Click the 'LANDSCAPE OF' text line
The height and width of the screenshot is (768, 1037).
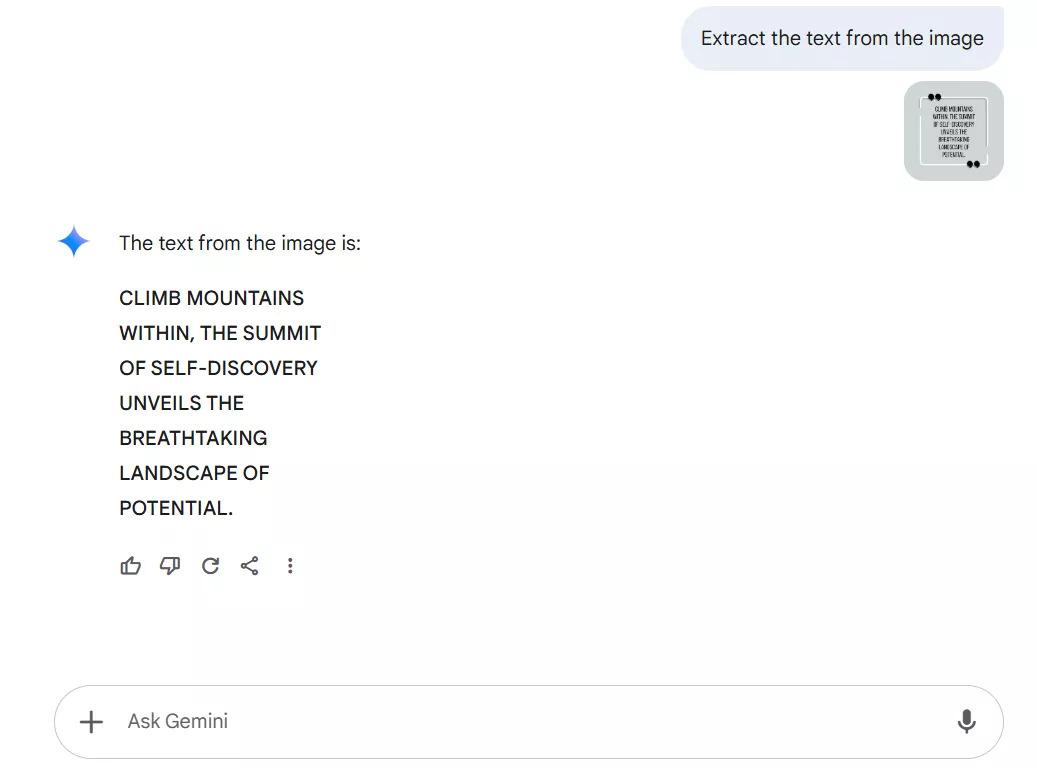pyautogui.click(x=194, y=474)
